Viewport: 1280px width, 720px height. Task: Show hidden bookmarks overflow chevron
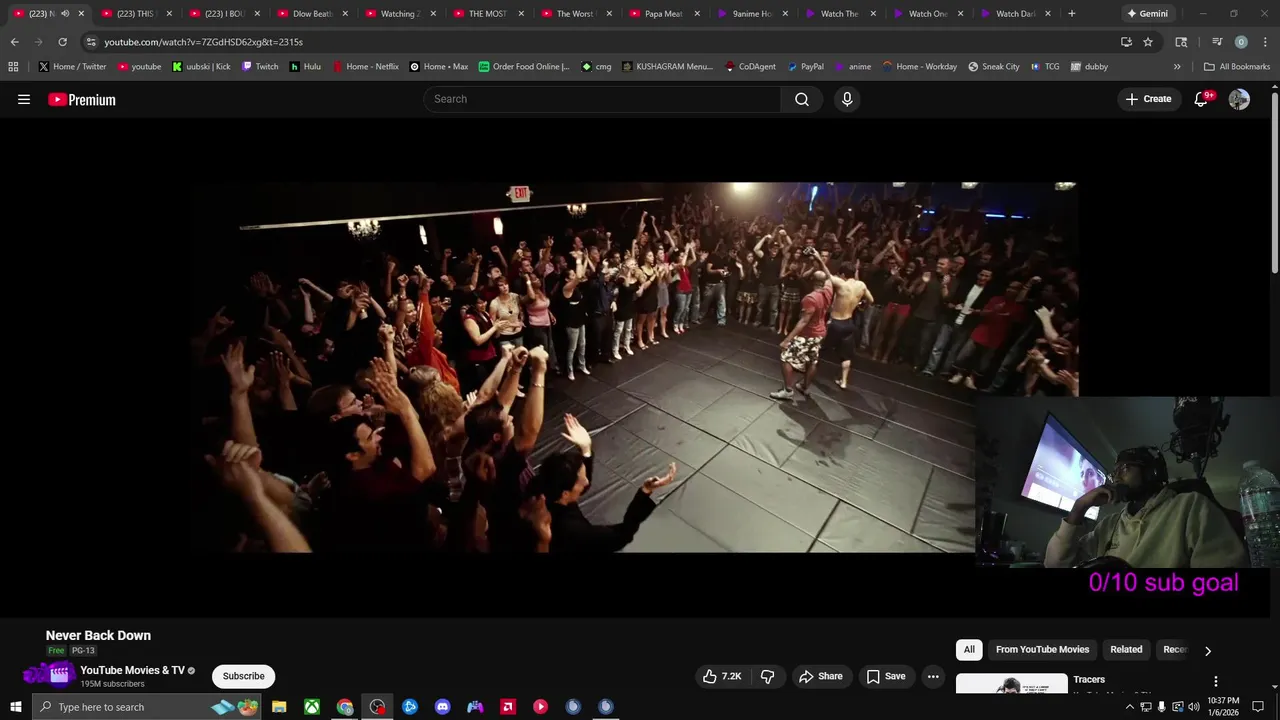pos(1177,67)
